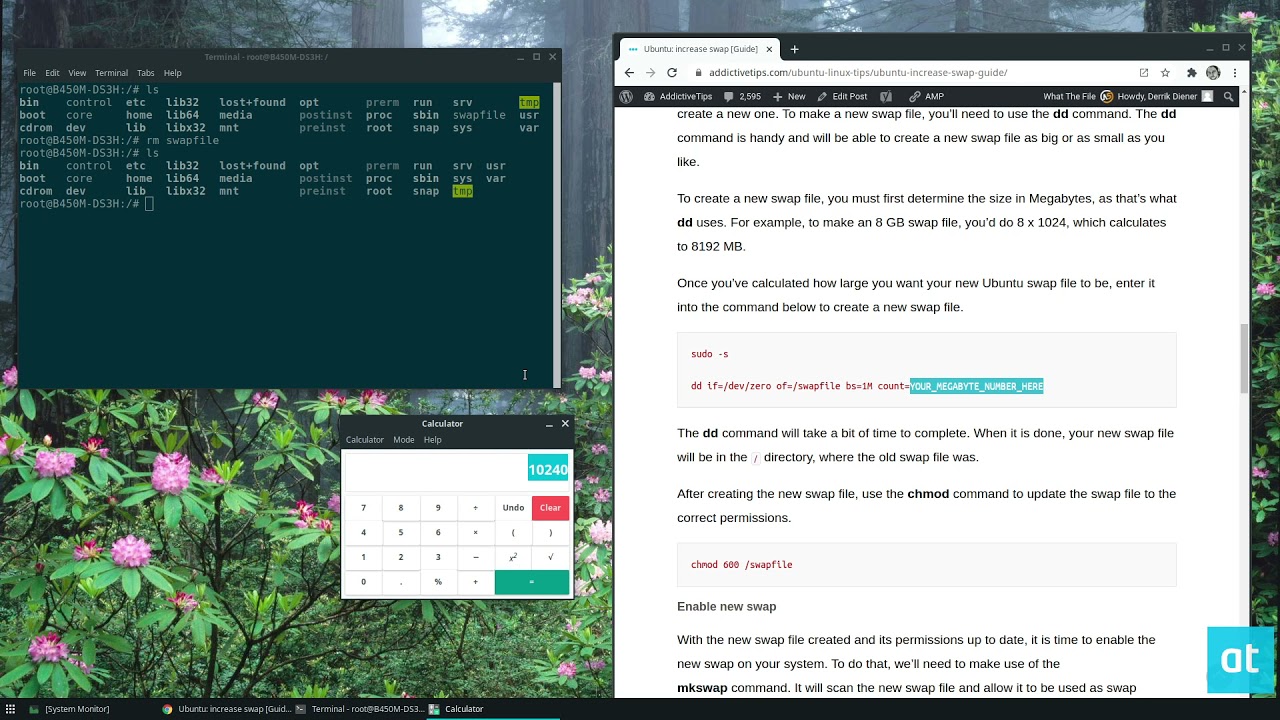The height and width of the screenshot is (720, 1280).
Task: Click the green equals button
Action: [x=531, y=582]
